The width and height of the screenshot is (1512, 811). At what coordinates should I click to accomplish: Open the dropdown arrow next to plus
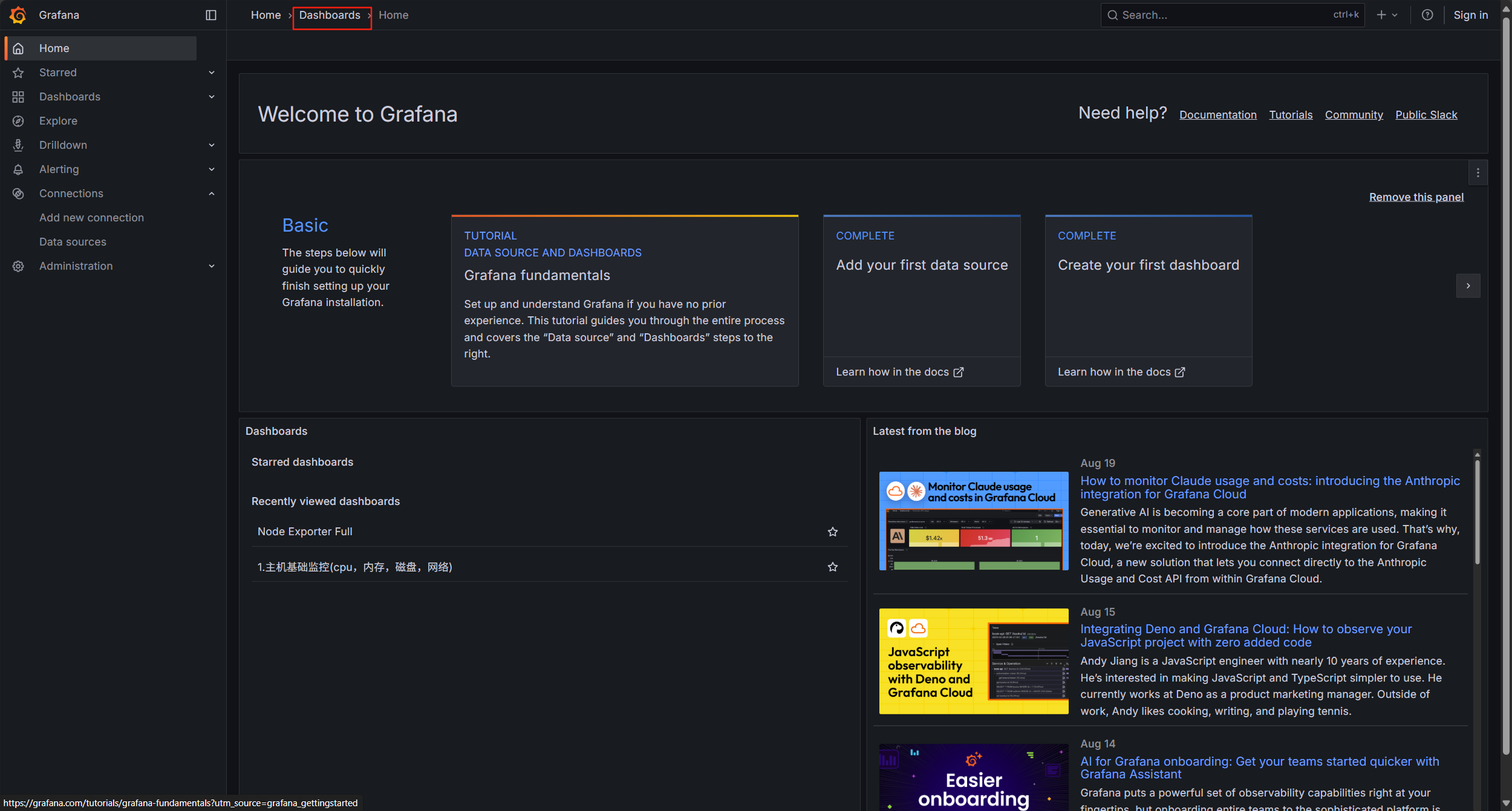[1395, 15]
